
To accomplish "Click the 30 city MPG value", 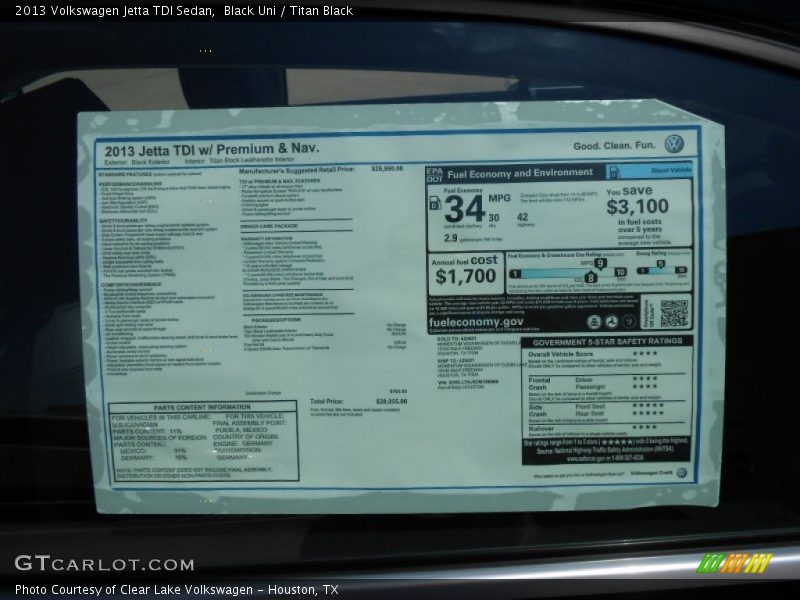I will tap(494, 218).
